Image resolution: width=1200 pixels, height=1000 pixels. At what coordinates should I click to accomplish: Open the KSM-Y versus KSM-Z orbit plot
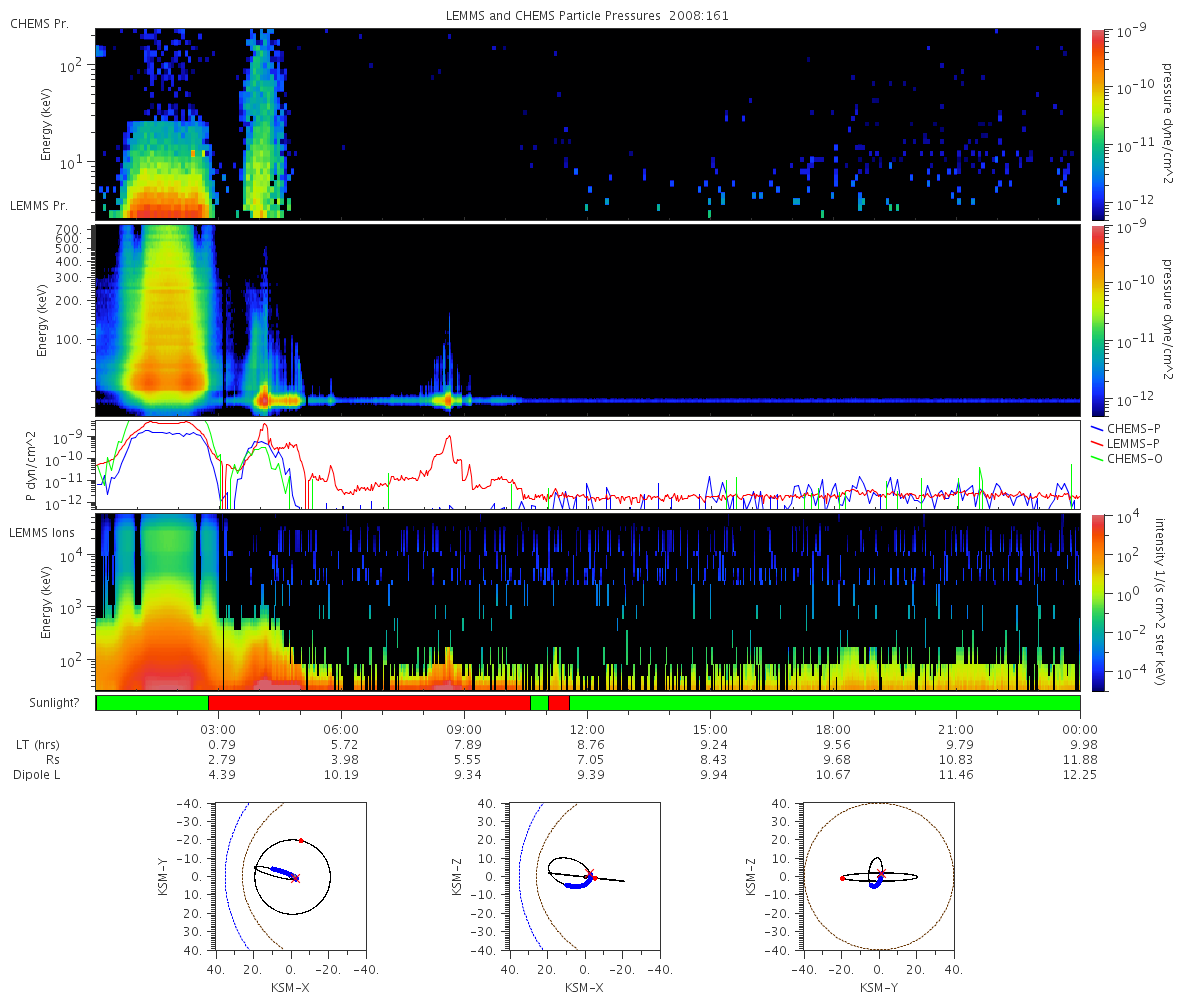pos(879,876)
